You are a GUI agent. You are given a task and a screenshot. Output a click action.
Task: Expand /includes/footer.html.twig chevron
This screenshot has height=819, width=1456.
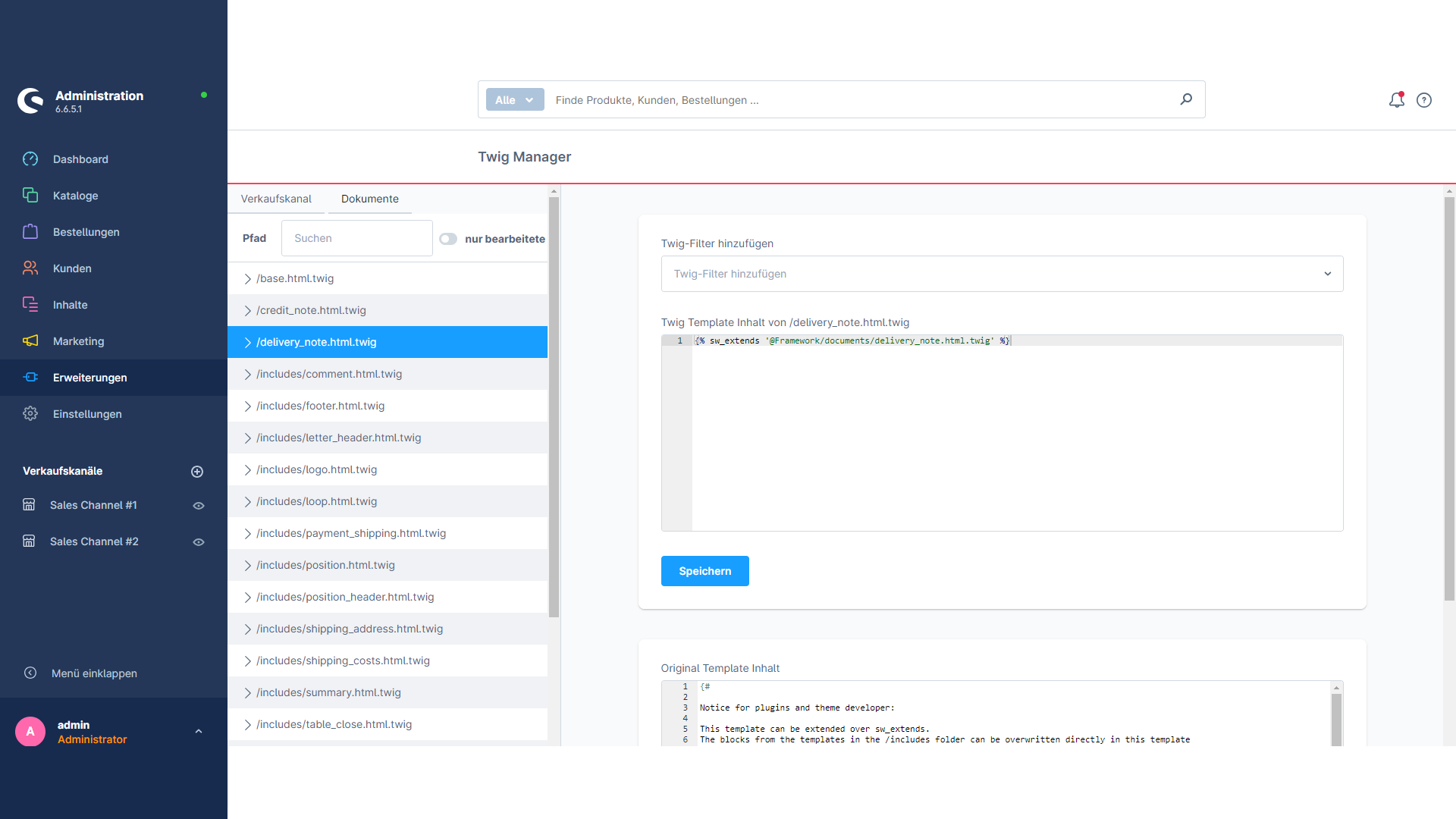pos(247,406)
